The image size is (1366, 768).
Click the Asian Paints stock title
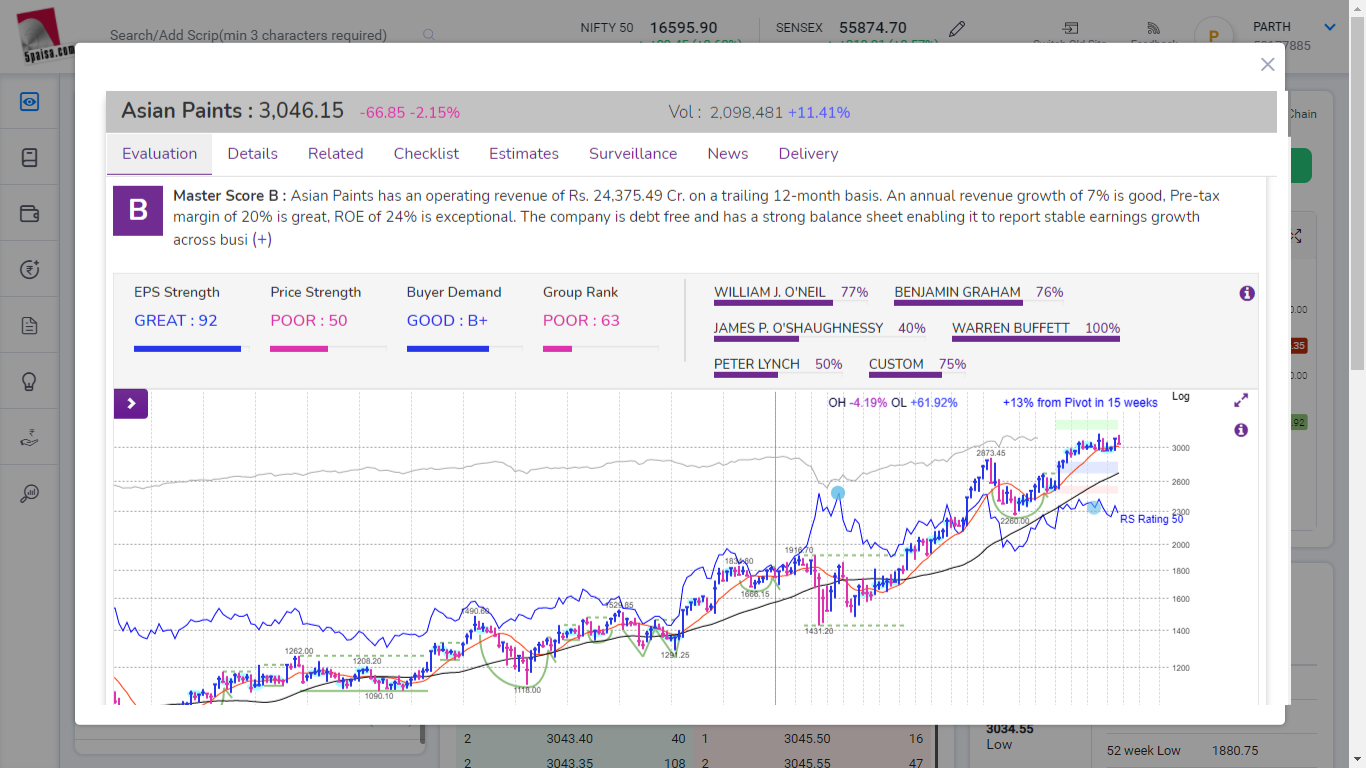point(181,111)
